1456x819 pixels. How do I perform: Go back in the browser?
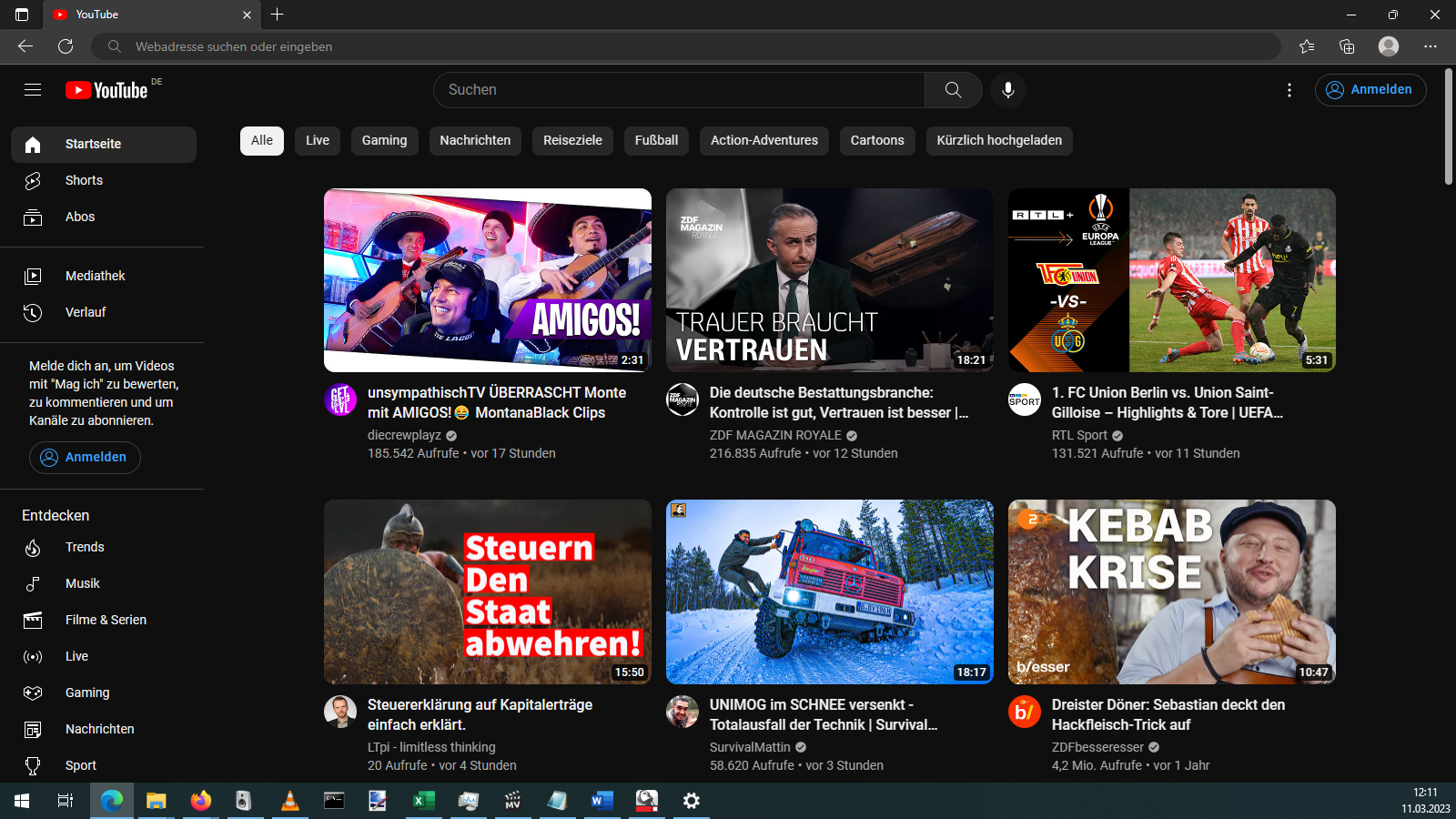25,46
